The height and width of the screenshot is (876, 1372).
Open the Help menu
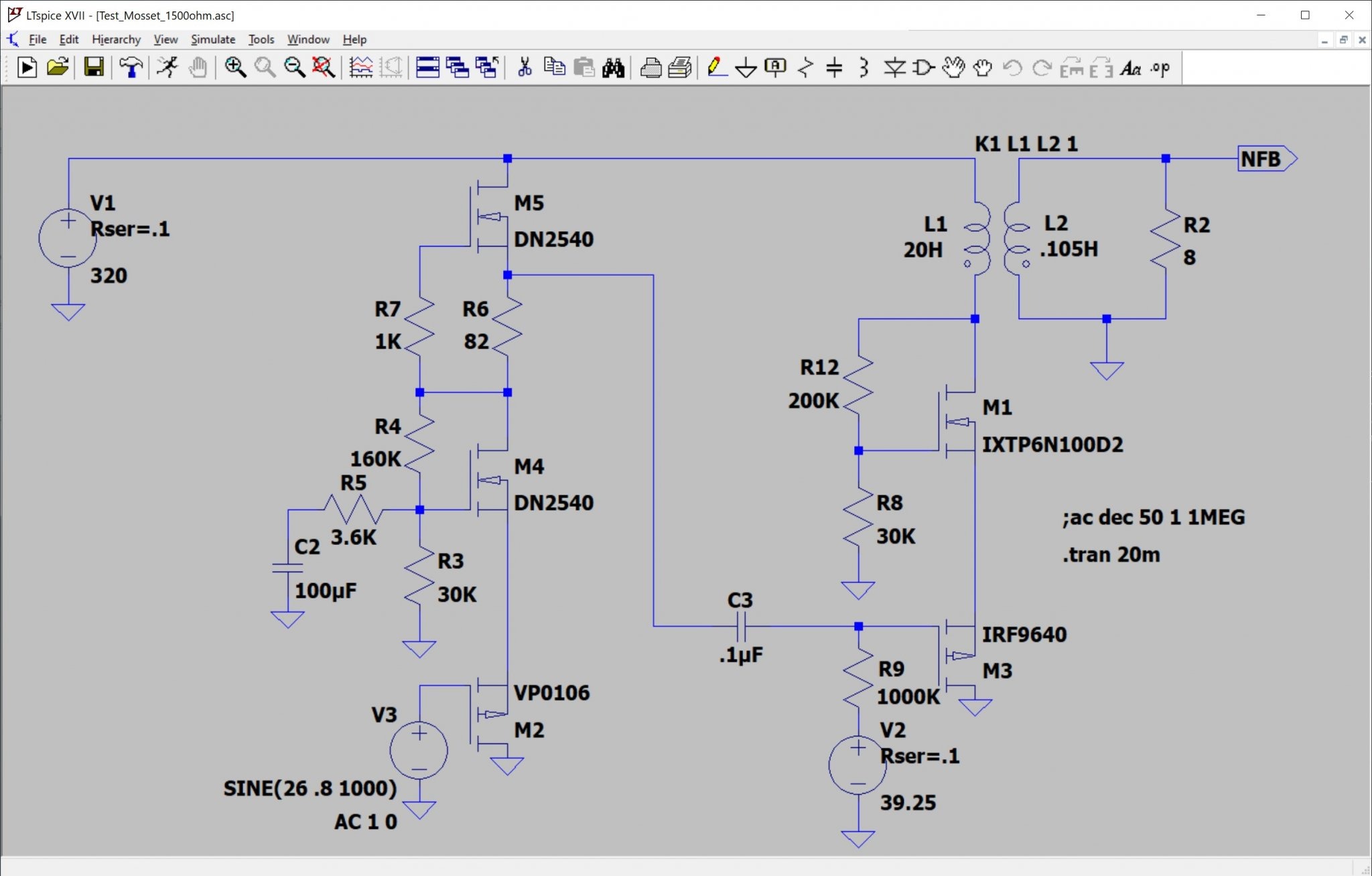pos(354,40)
